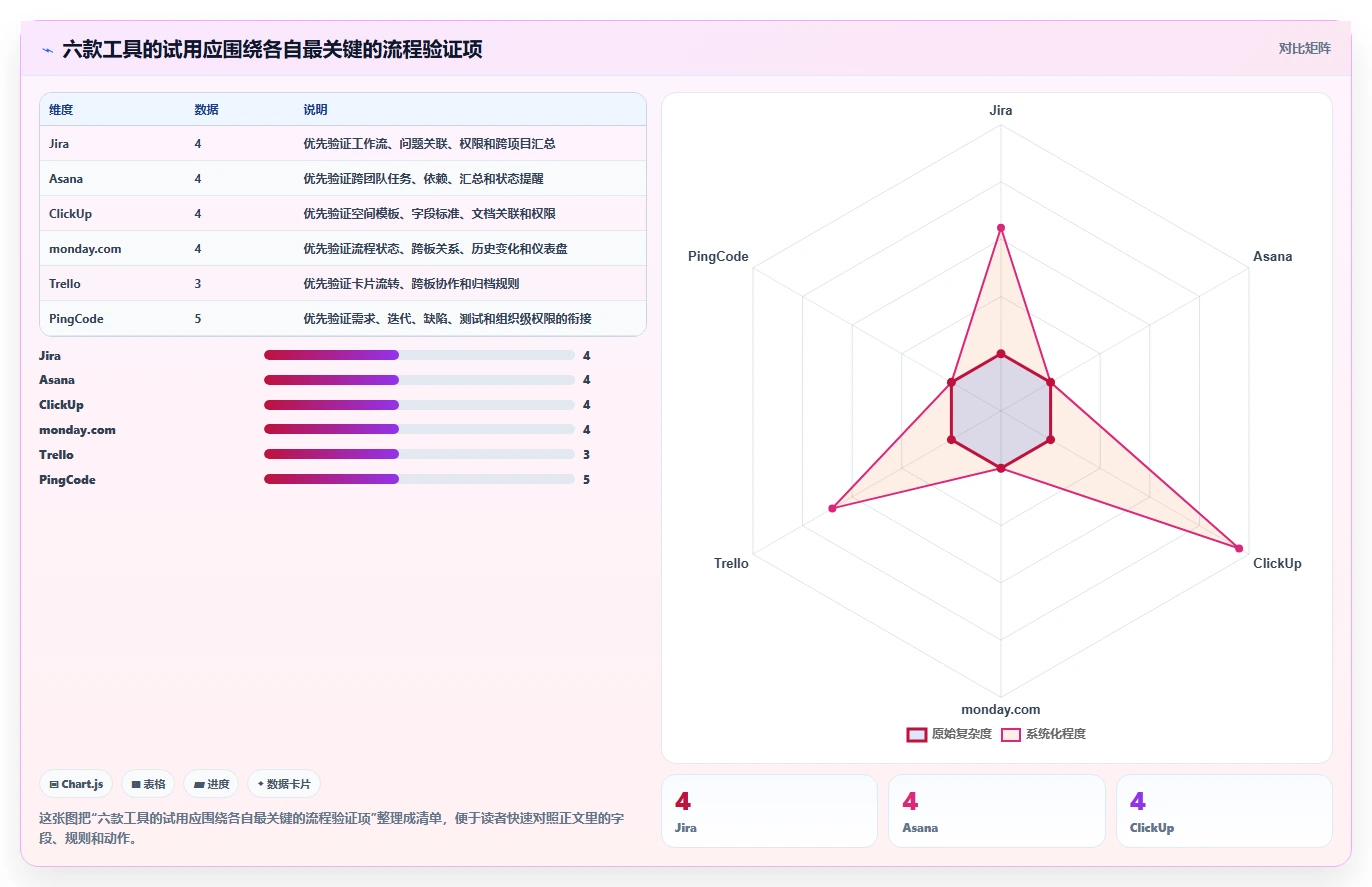This screenshot has width=1372, height=887.
Task: Click the Jira progress bar
Action: point(419,355)
